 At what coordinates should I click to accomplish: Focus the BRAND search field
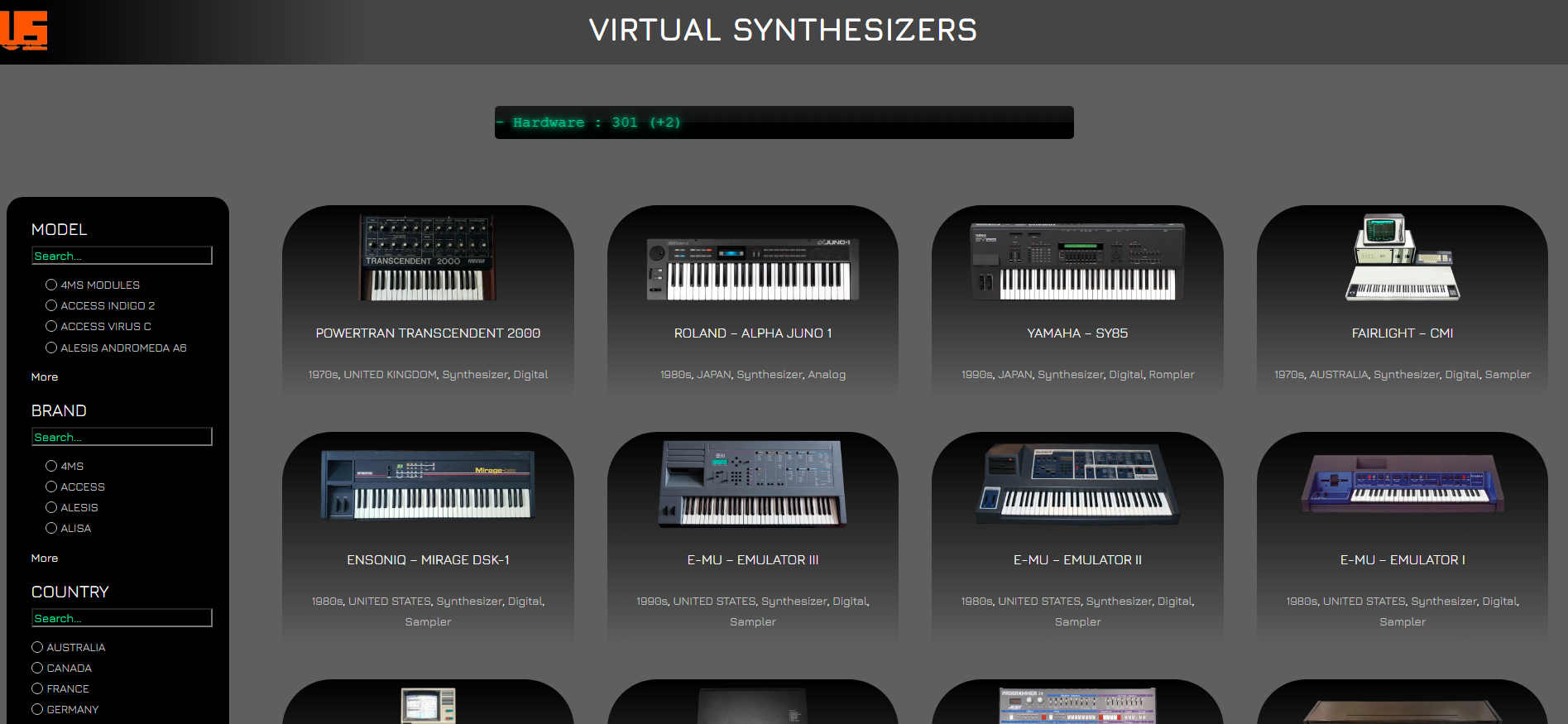click(x=122, y=437)
